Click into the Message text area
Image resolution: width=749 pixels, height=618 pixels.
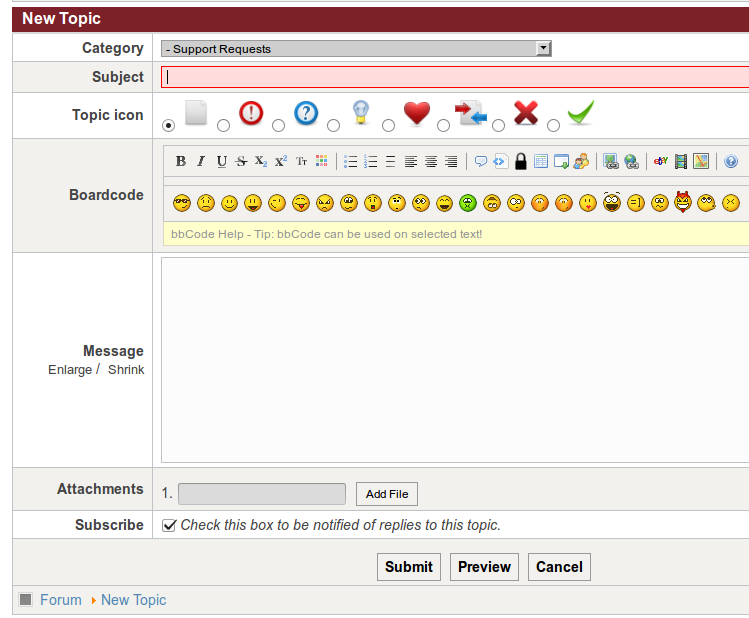pyautogui.click(x=455, y=360)
